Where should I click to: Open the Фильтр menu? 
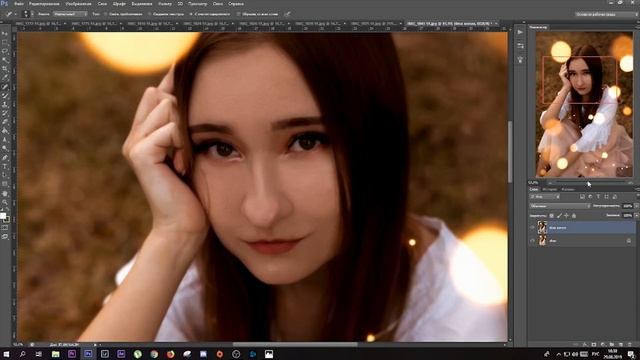(165, 4)
